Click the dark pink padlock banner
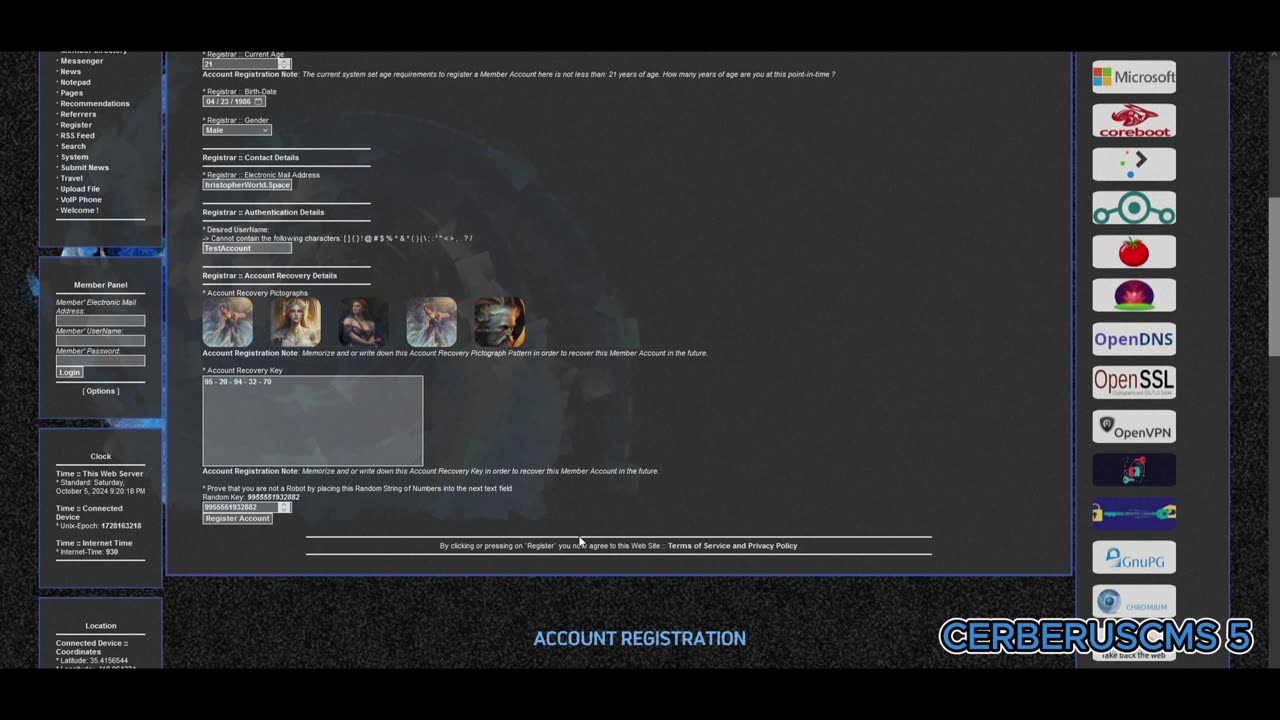This screenshot has width=1280, height=720. point(1134,470)
